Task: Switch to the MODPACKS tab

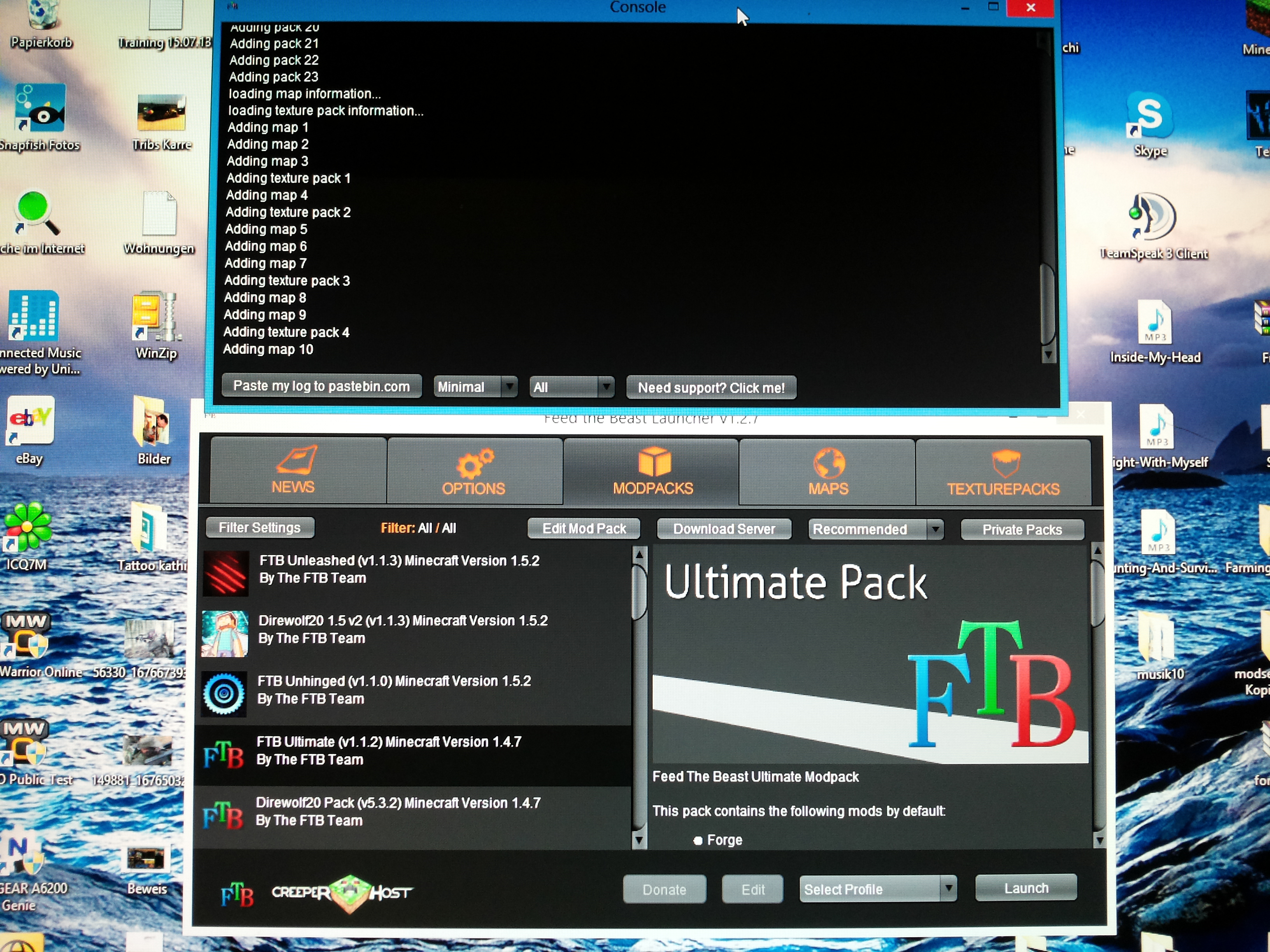Action: tap(652, 472)
